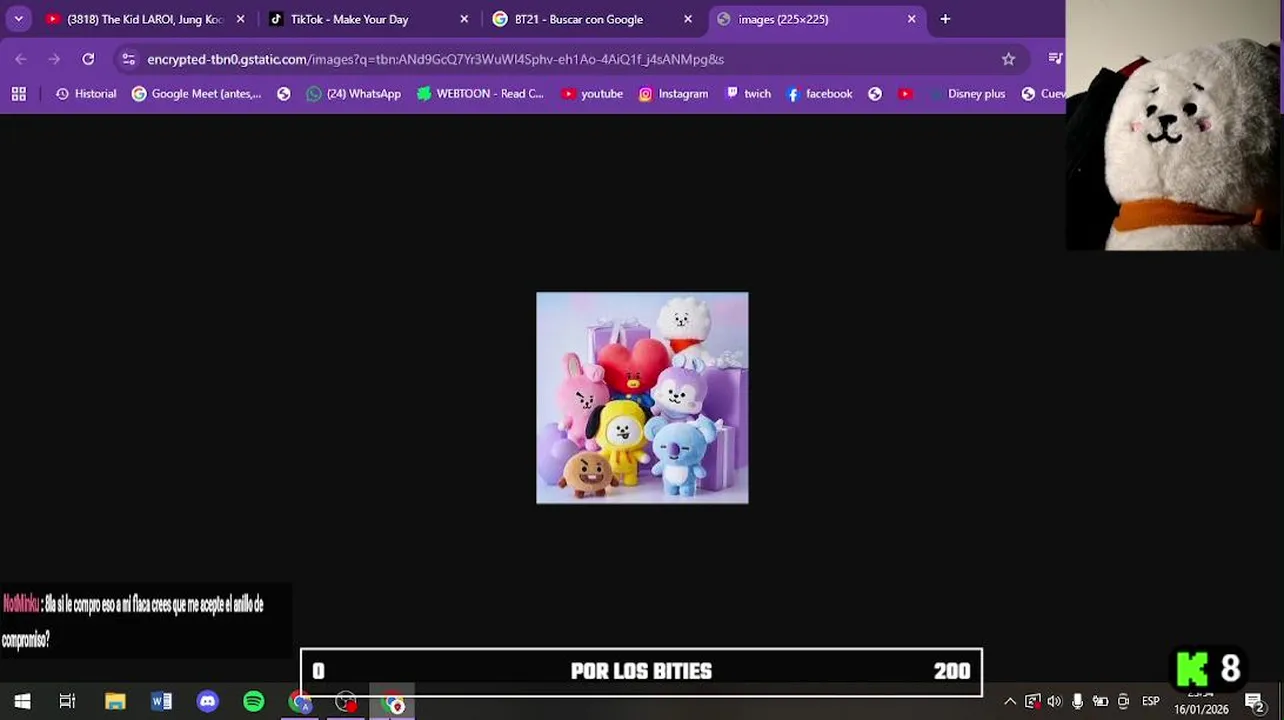
Task: Open Task View on the taskbar
Action: [67, 702]
